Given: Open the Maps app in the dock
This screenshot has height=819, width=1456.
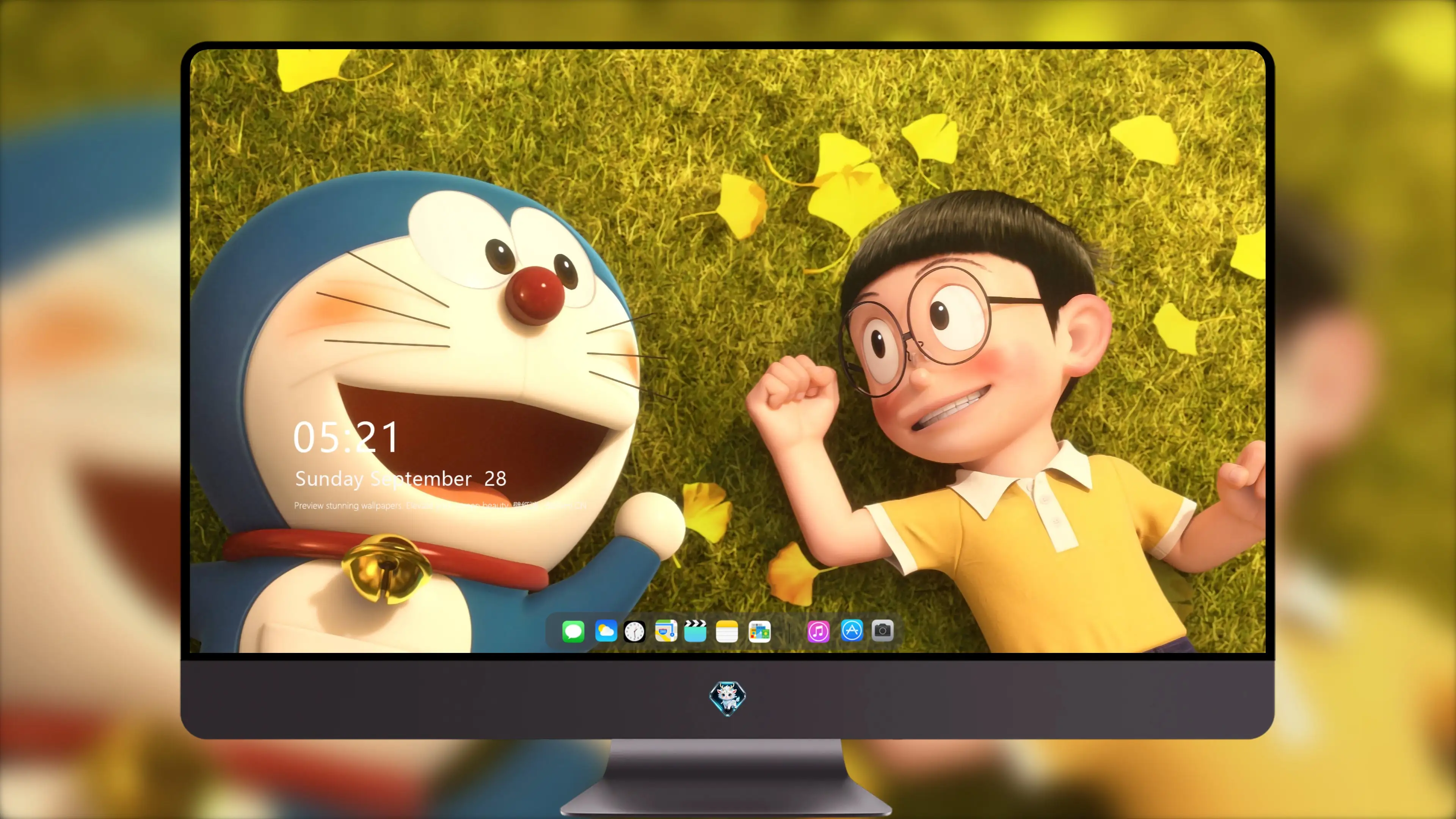Looking at the screenshot, I should tap(666, 631).
